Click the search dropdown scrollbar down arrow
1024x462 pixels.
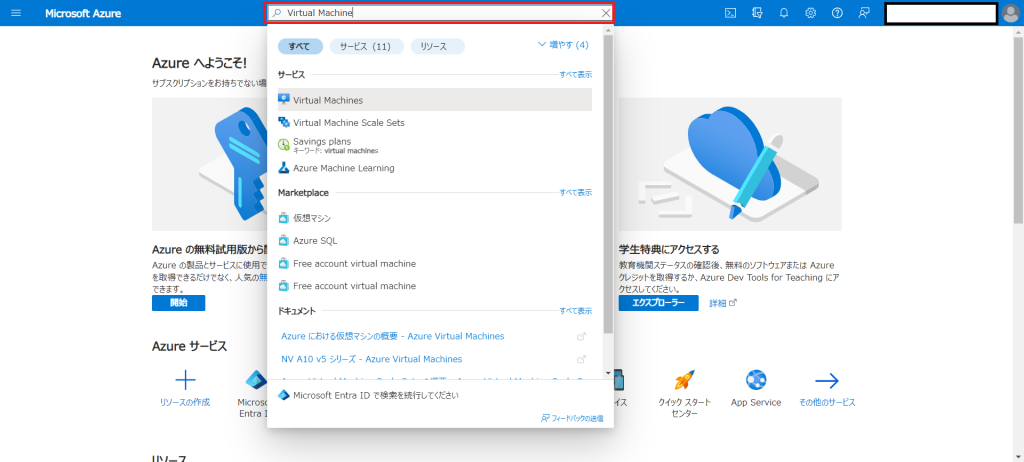(x=608, y=373)
